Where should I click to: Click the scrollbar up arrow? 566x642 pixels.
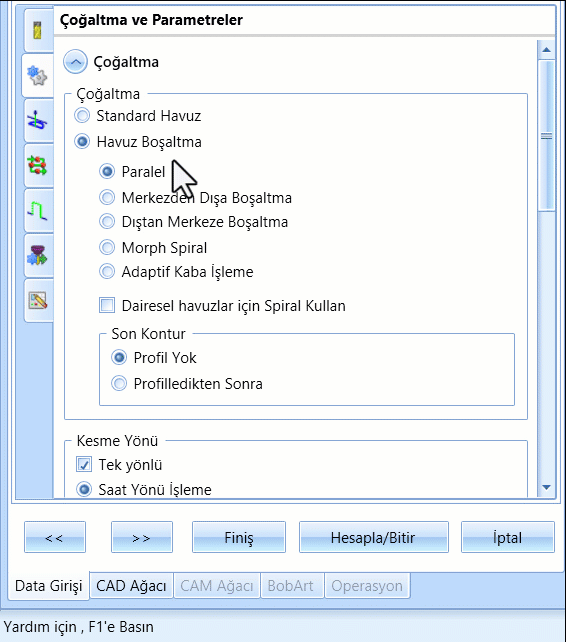(x=546, y=50)
